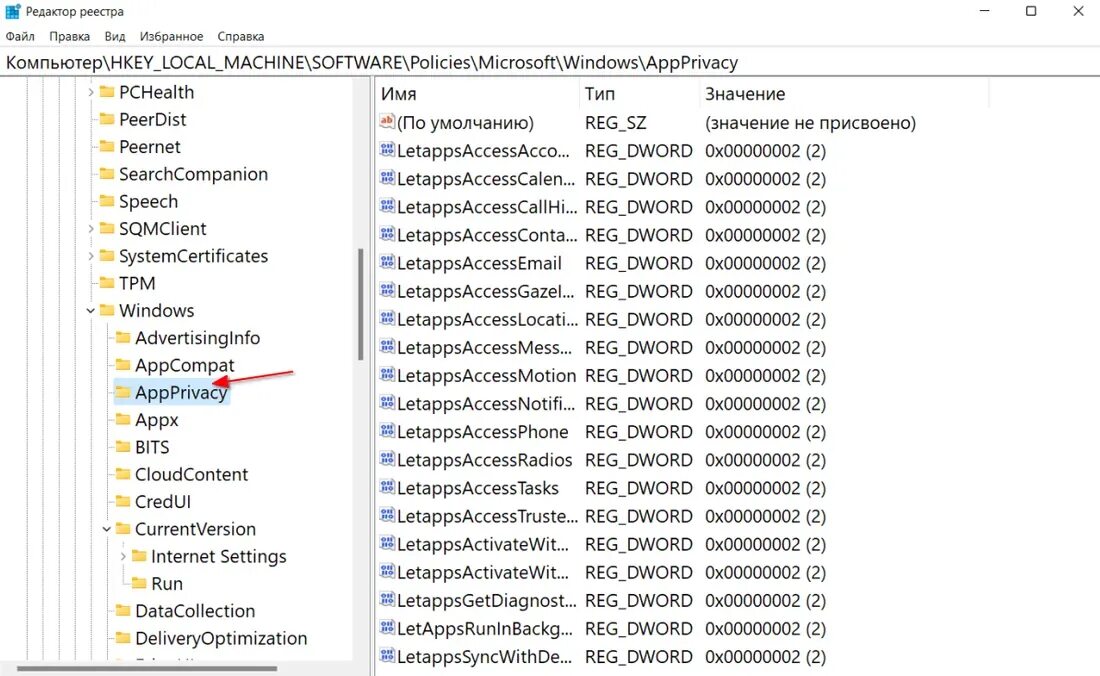Collapse the CurrentVersion tree node
This screenshot has height=676, width=1100.
pos(107,529)
